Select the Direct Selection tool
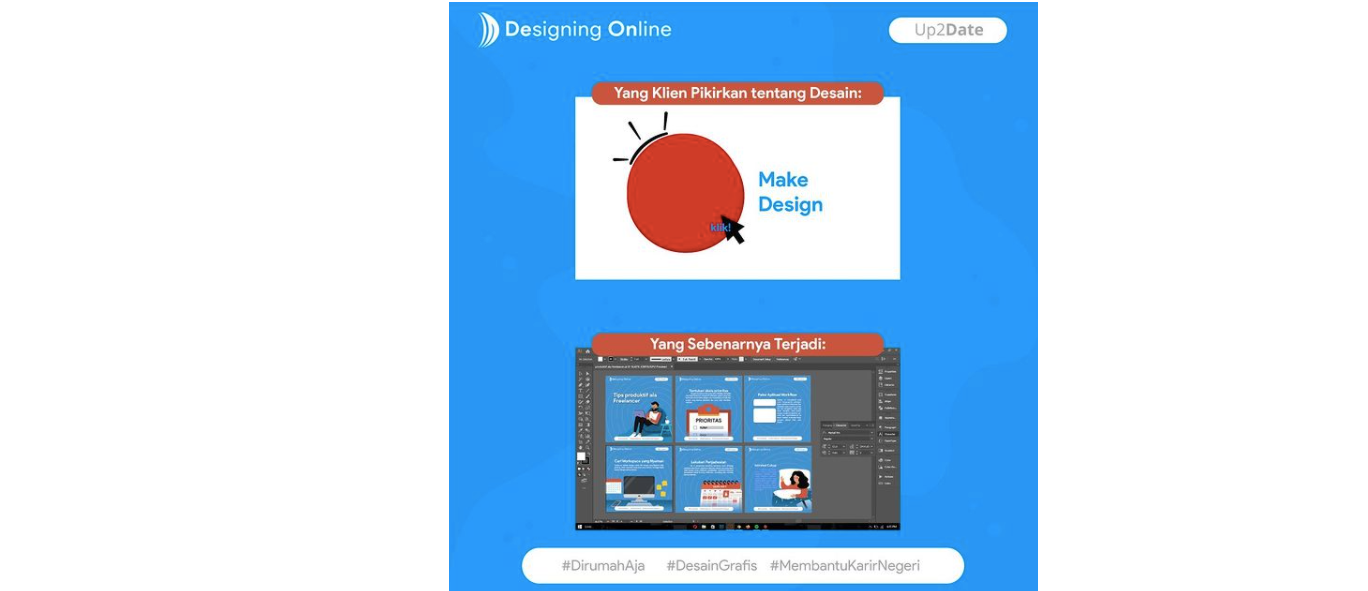This screenshot has width=1368, height=591. (587, 374)
